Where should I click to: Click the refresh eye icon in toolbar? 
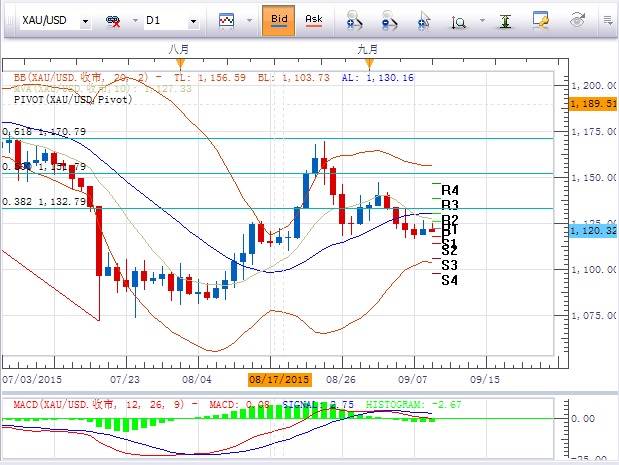578,20
